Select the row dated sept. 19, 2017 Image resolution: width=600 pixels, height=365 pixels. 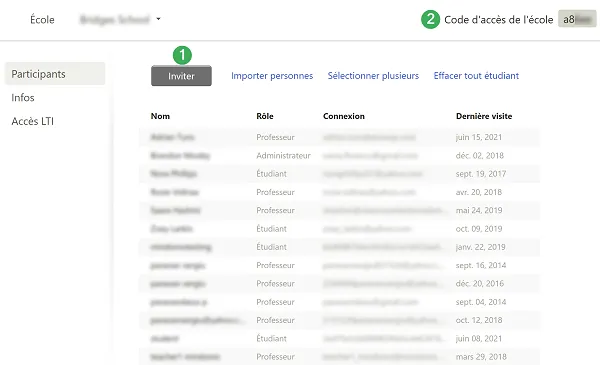[340, 174]
